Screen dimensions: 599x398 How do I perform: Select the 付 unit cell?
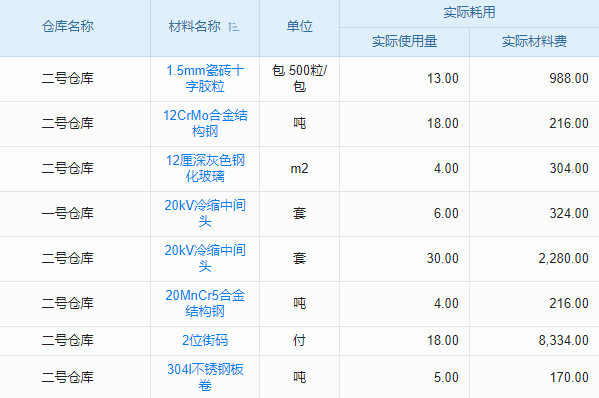pyautogui.click(x=300, y=340)
